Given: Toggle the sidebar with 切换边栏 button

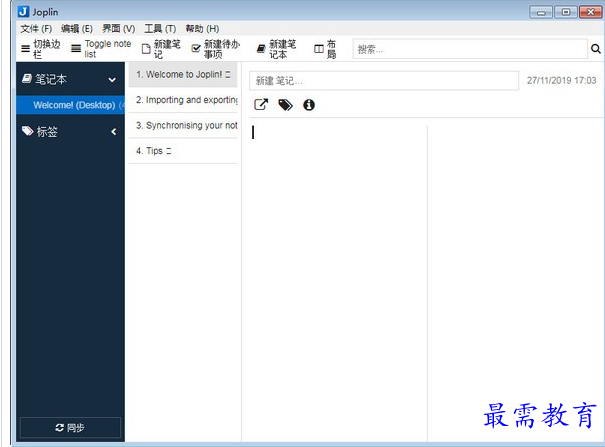Looking at the screenshot, I should [x=41, y=49].
